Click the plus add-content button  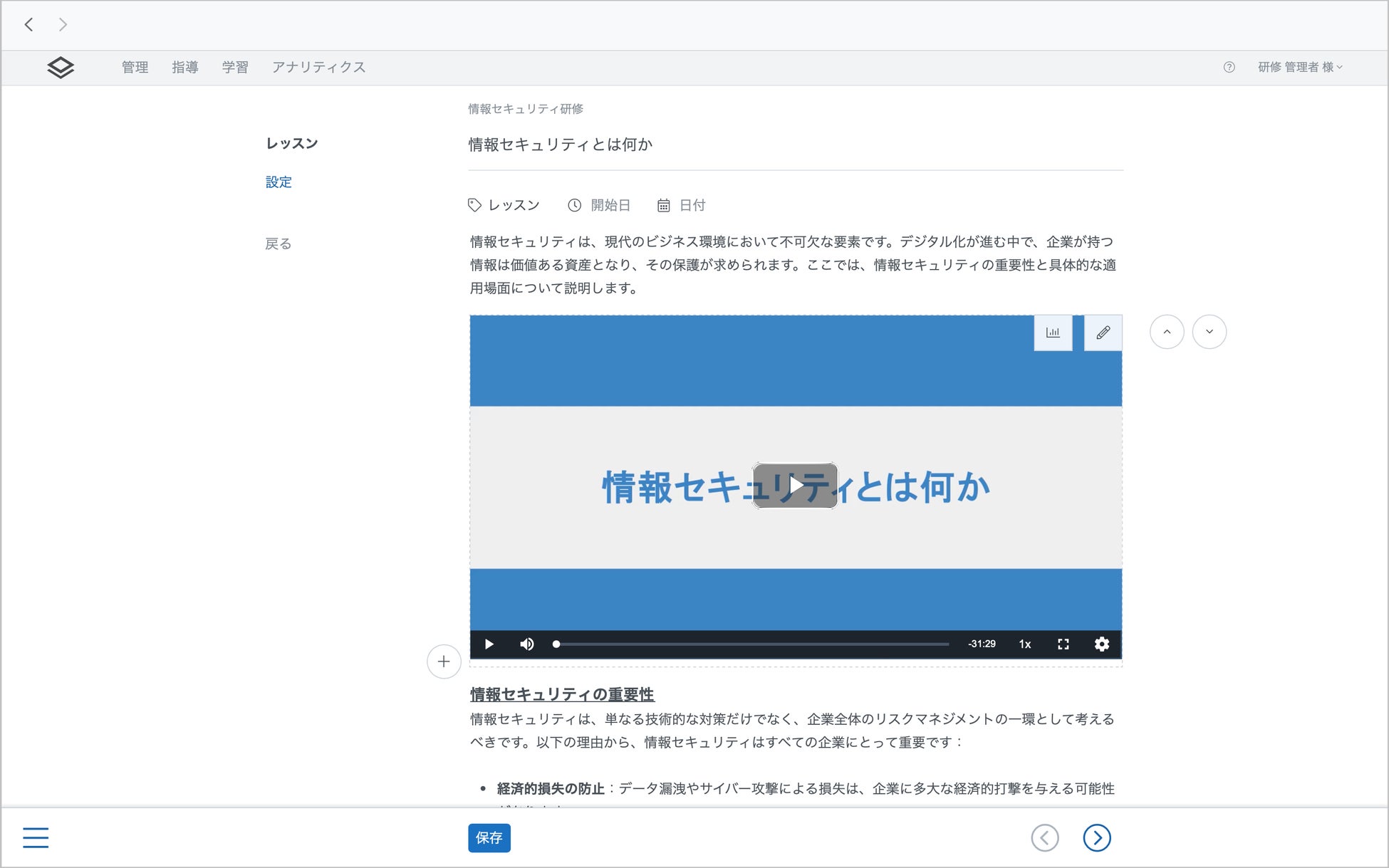443,662
